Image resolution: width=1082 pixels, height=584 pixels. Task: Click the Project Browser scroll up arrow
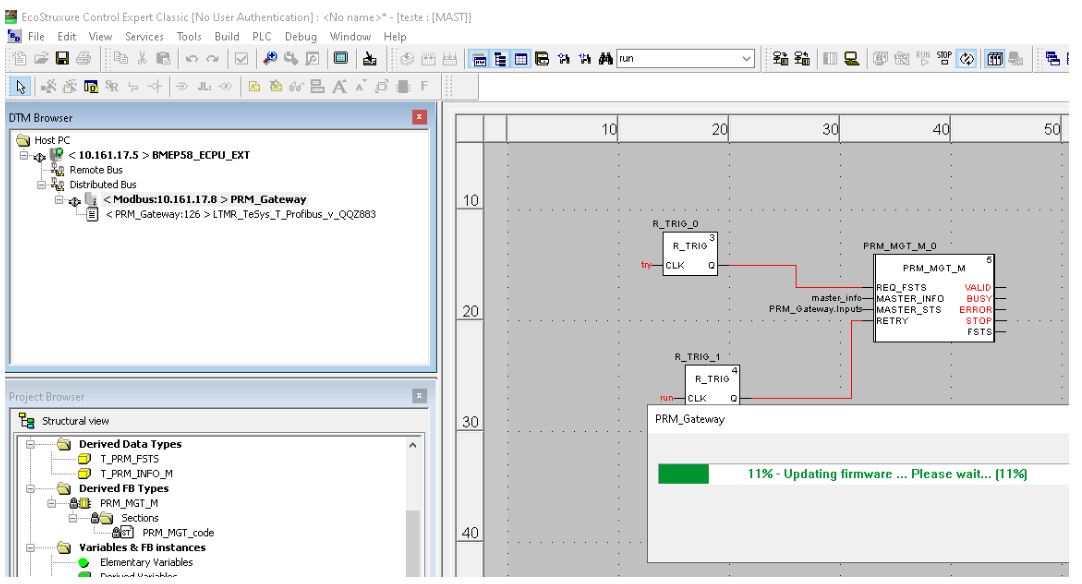click(413, 445)
